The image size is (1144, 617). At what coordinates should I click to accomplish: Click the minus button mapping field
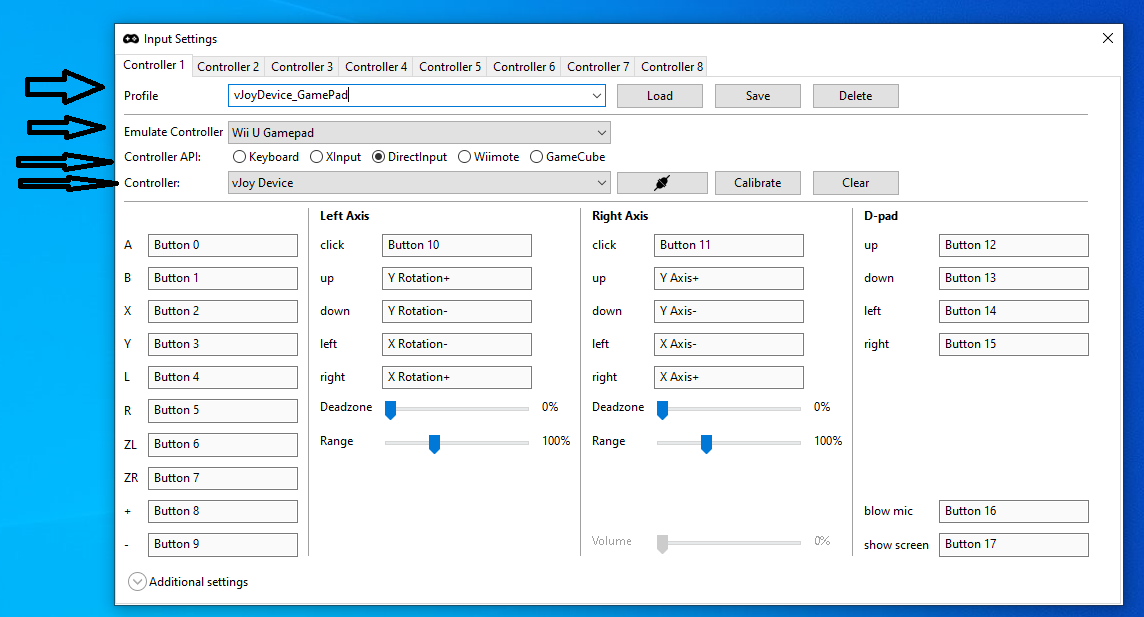click(223, 544)
